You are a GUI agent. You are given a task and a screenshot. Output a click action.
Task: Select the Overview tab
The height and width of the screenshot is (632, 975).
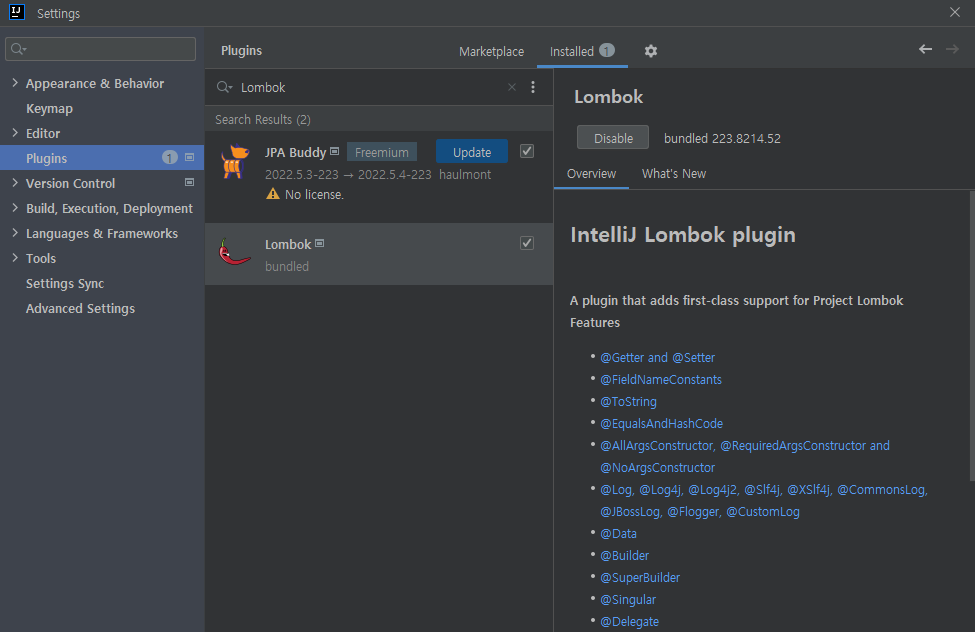(x=591, y=174)
